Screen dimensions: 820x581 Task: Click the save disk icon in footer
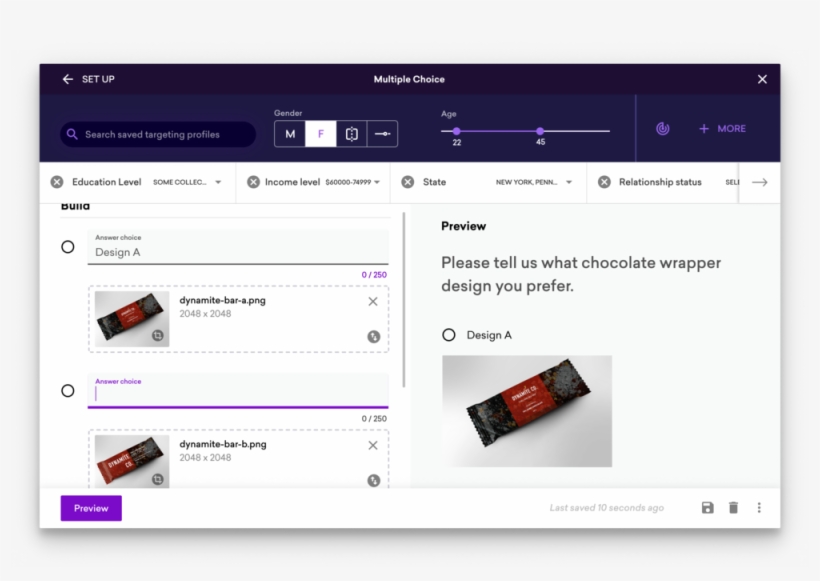[x=708, y=508]
